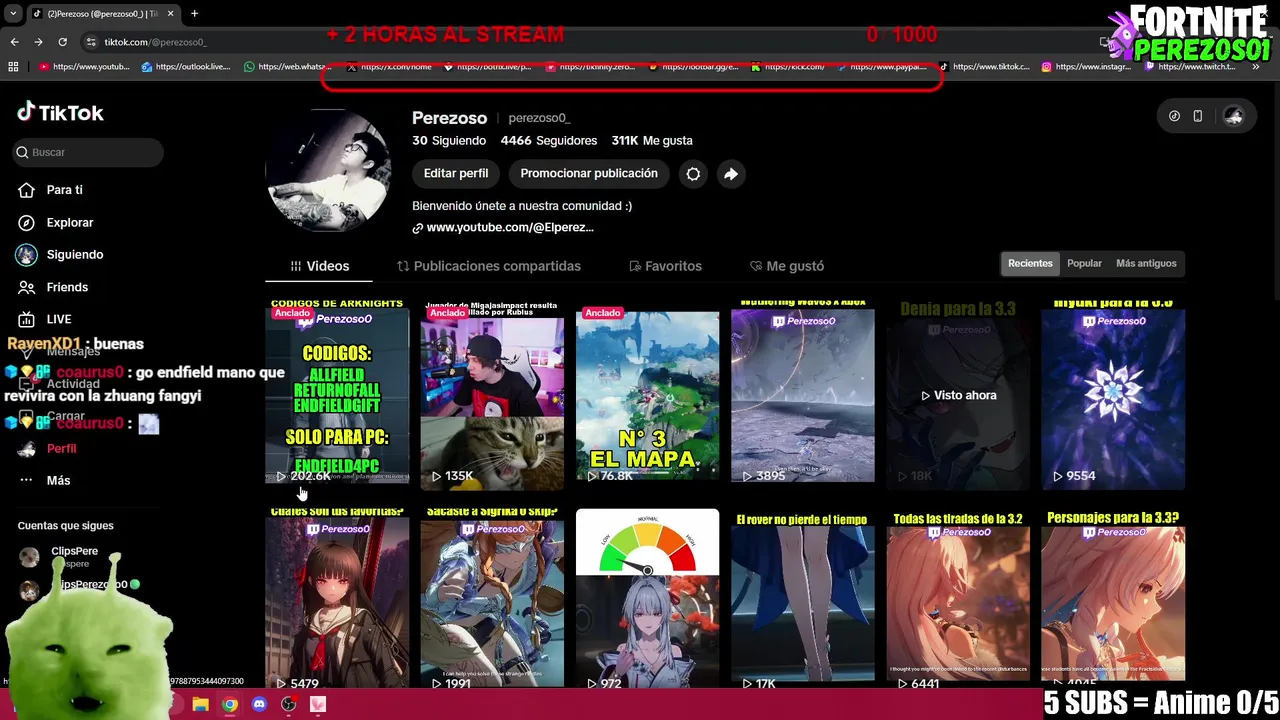Switch to the Me gustó tab
This screenshot has width=1280, height=720.
787,266
